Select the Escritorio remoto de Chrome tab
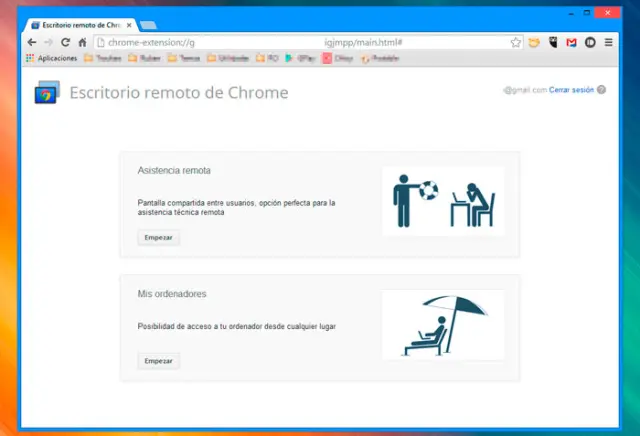The width and height of the screenshot is (640, 436). 82,24
